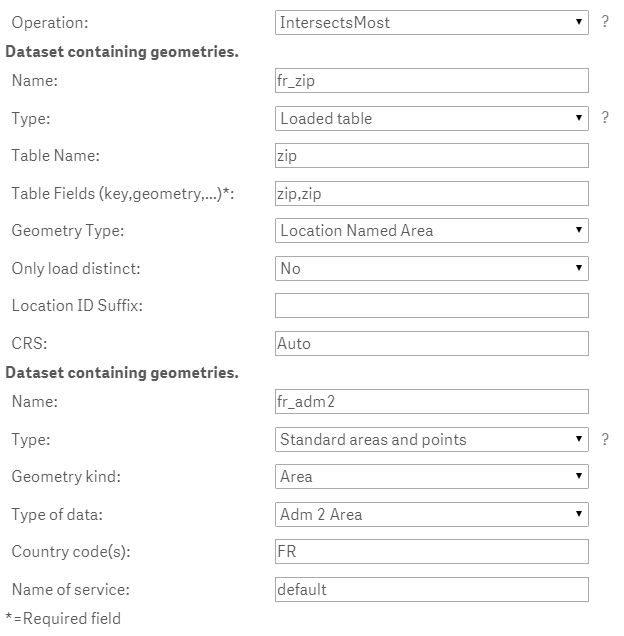
Task: Open Type dropdown showing Standard areas and points
Action: 432,439
